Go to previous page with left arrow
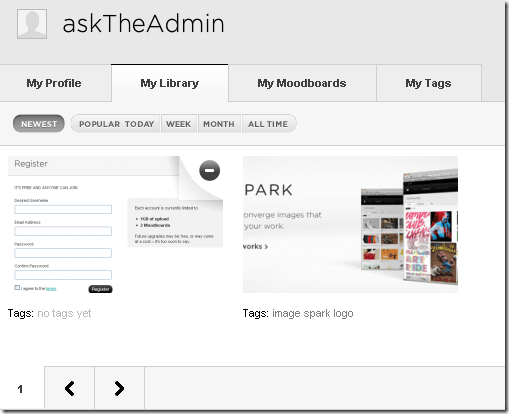 (70, 388)
